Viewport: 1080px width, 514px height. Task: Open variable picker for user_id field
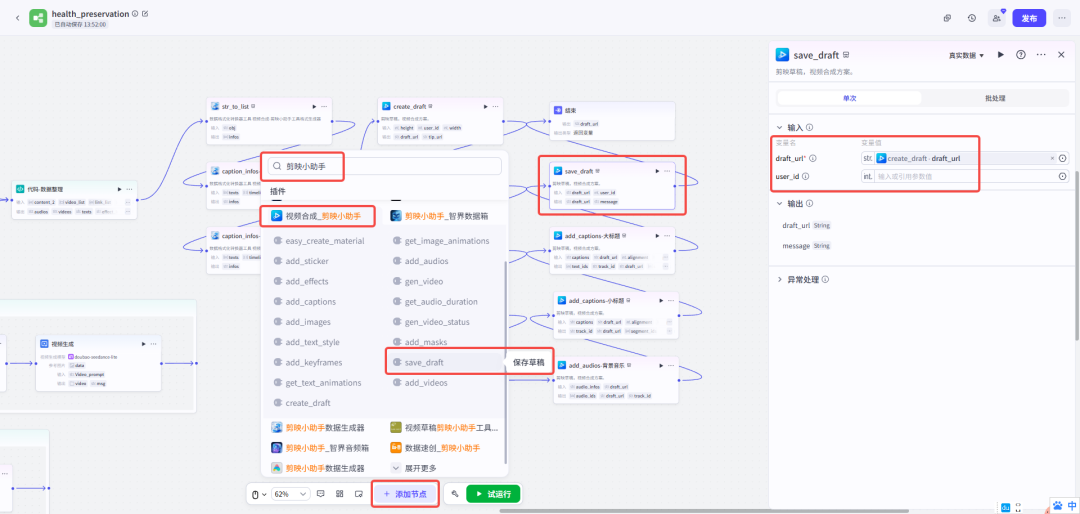pos(1063,176)
